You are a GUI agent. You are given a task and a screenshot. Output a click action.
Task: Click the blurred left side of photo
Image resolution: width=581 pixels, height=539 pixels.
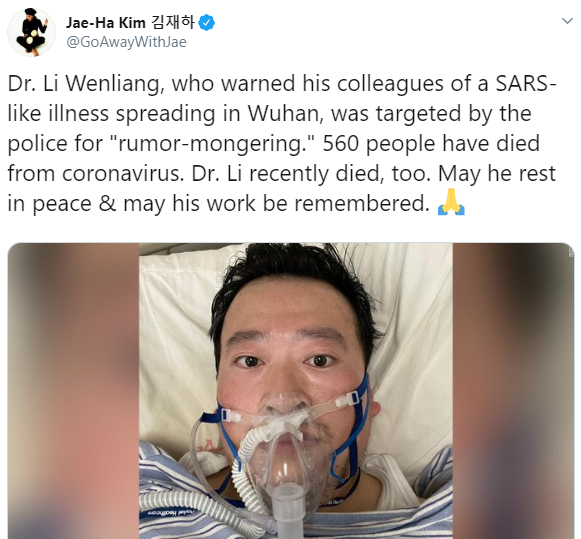73,391
